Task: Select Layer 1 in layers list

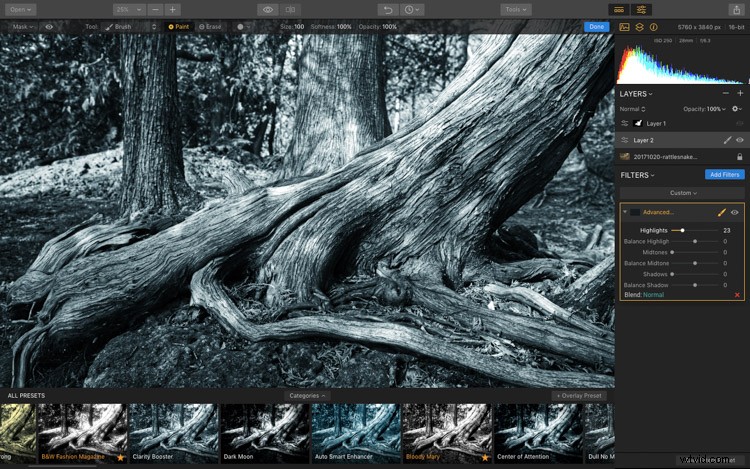Action: point(682,123)
